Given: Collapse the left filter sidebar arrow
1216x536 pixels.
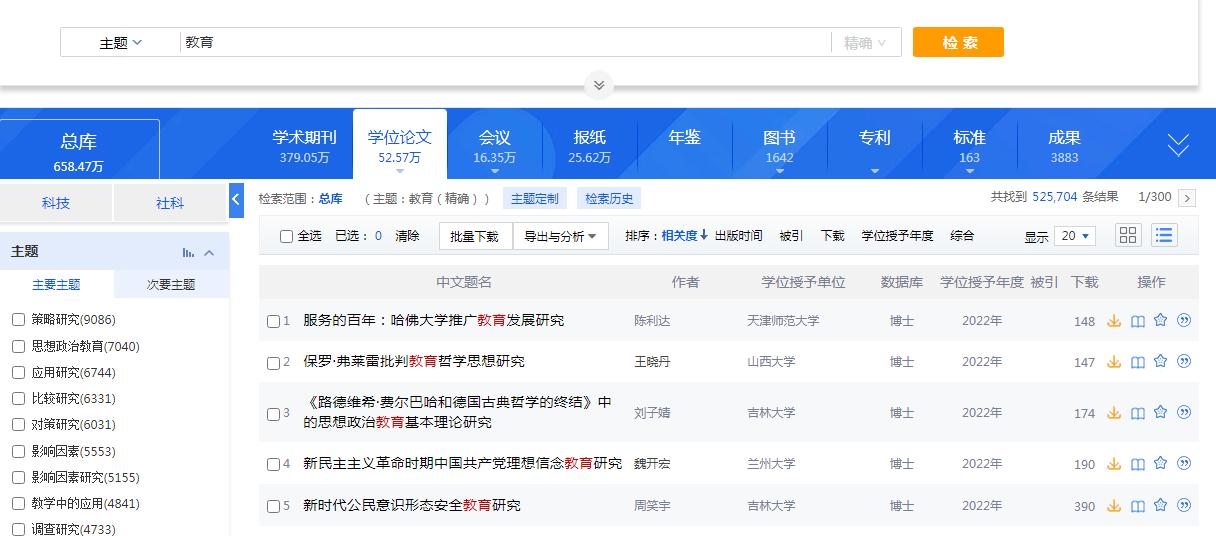Looking at the screenshot, I should 236,200.
